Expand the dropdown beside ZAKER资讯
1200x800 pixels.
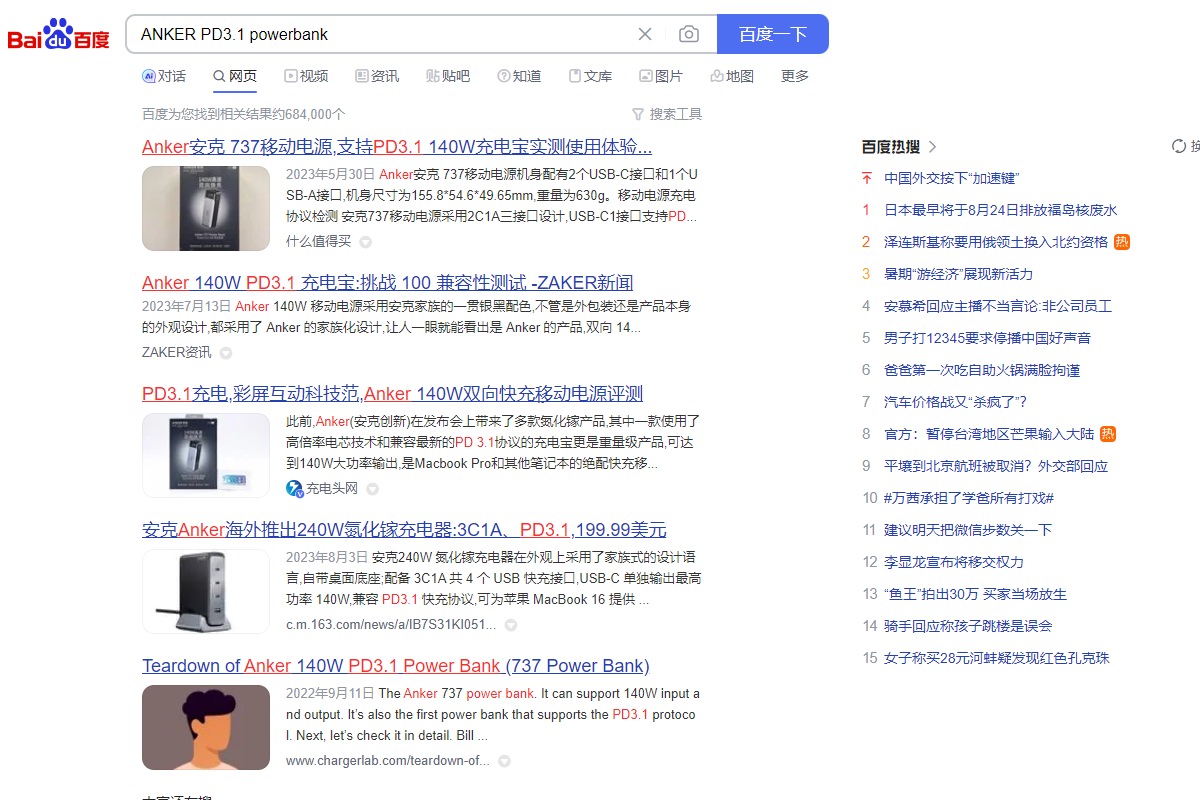[x=226, y=353]
